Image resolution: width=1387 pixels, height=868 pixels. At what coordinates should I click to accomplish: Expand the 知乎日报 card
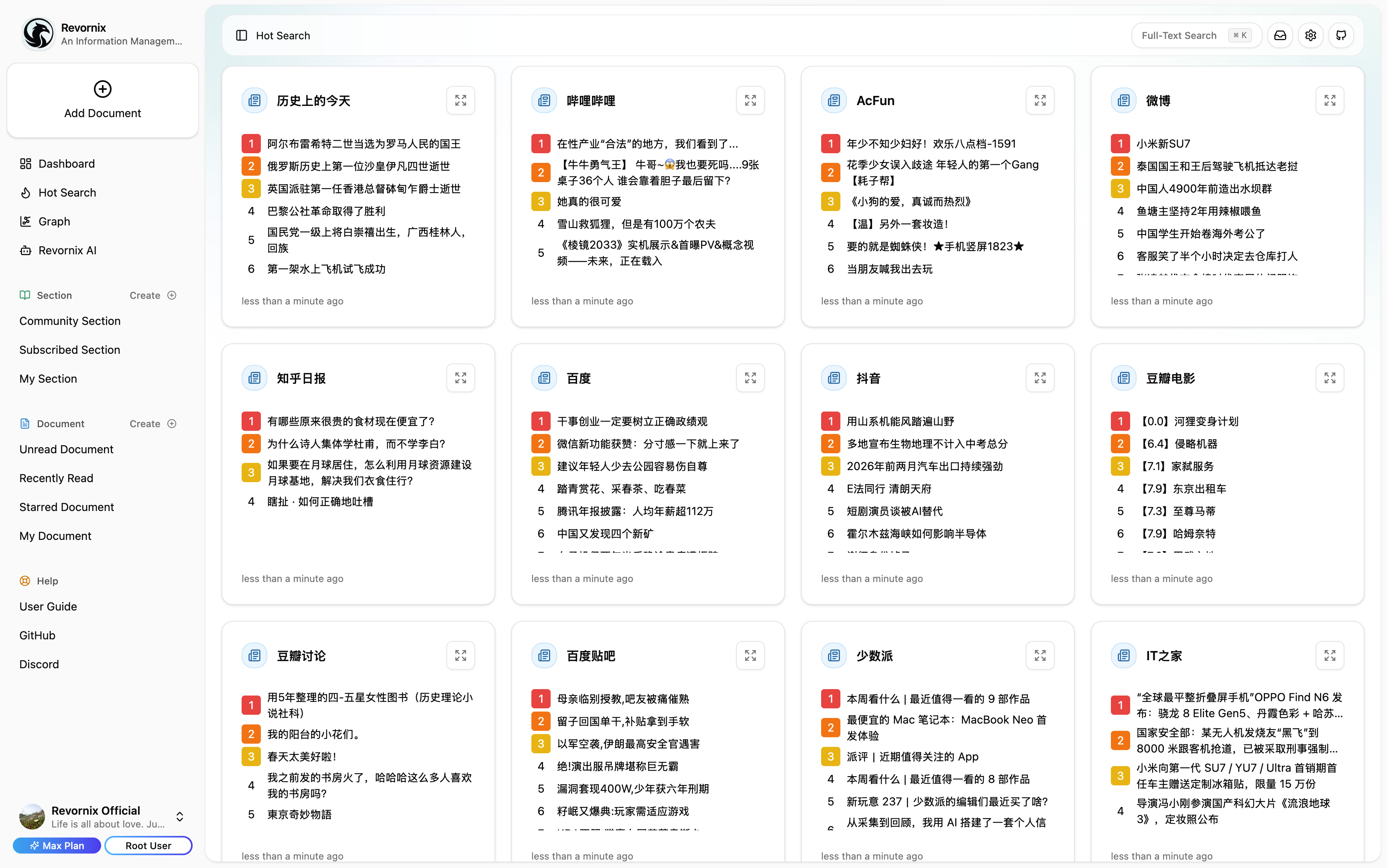point(461,378)
